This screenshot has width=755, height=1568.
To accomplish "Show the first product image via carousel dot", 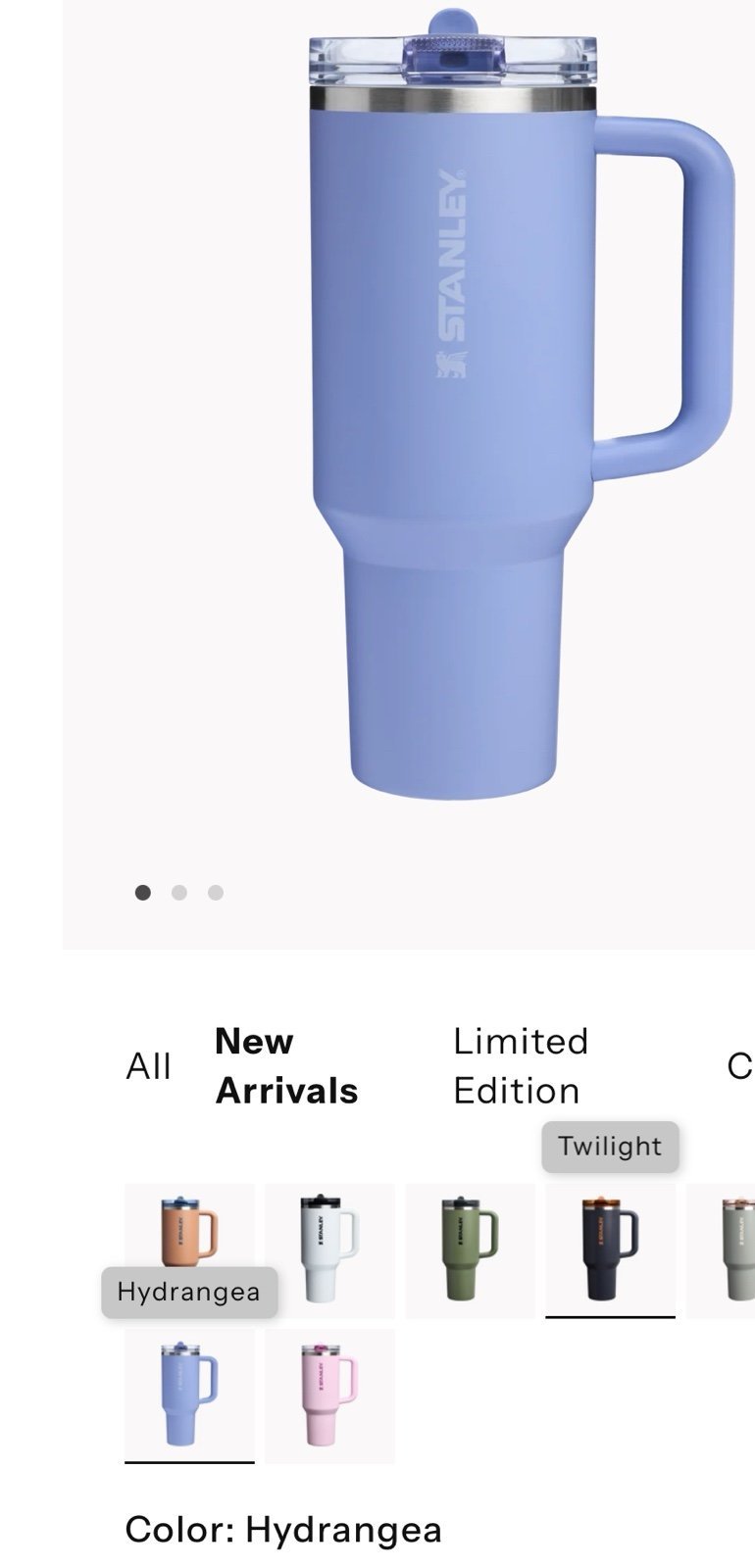I will (143, 892).
